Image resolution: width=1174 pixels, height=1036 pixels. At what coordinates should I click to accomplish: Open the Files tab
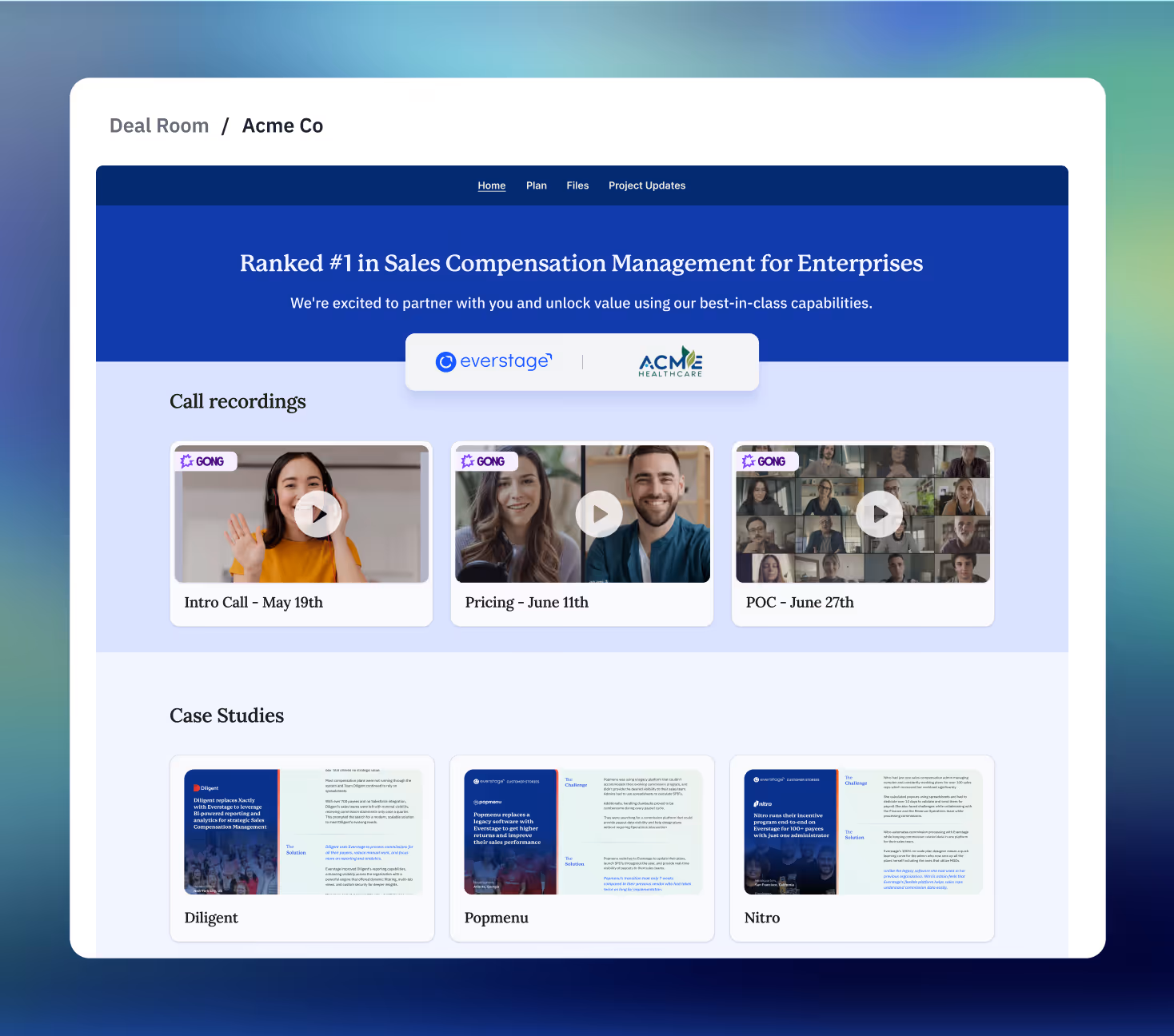coord(577,185)
